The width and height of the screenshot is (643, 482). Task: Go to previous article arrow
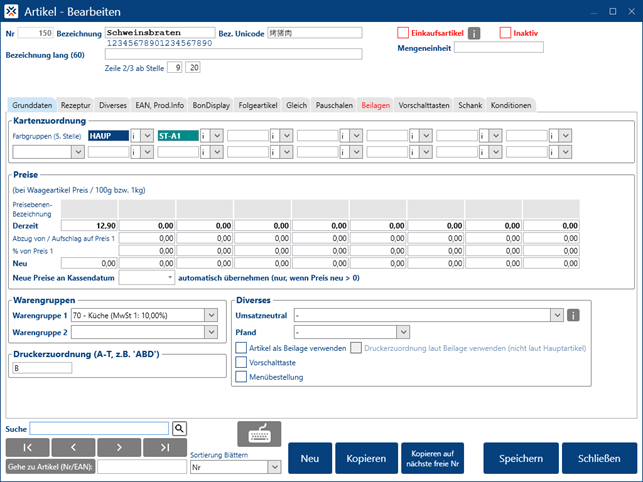75,447
